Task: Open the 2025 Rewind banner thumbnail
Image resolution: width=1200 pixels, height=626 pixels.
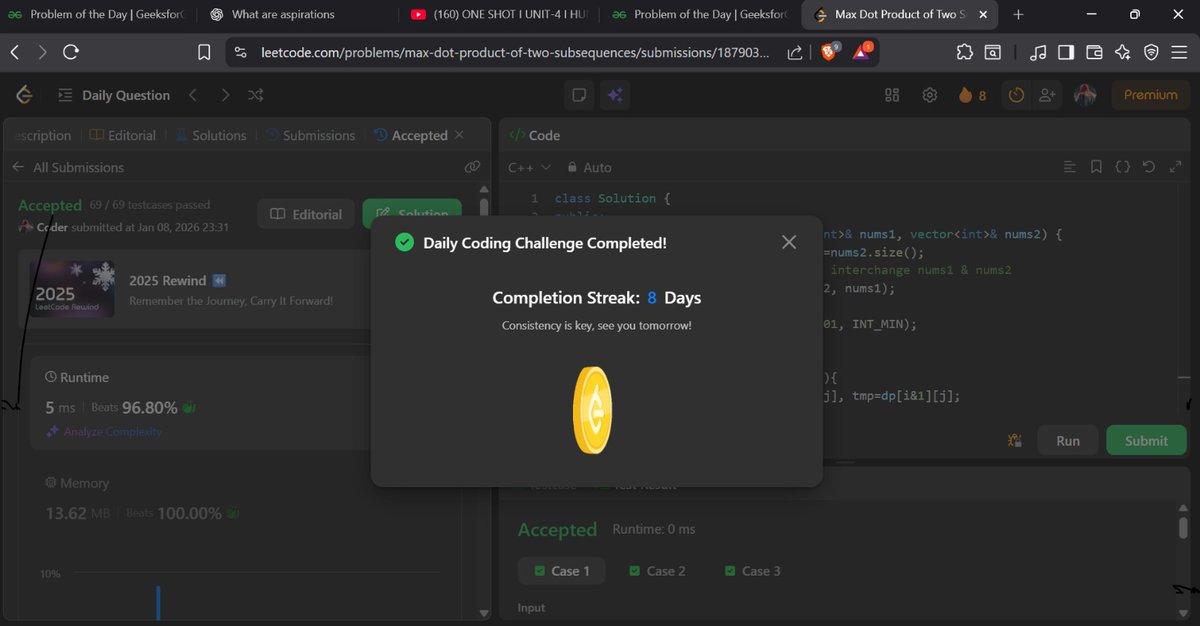Action: [x=71, y=290]
